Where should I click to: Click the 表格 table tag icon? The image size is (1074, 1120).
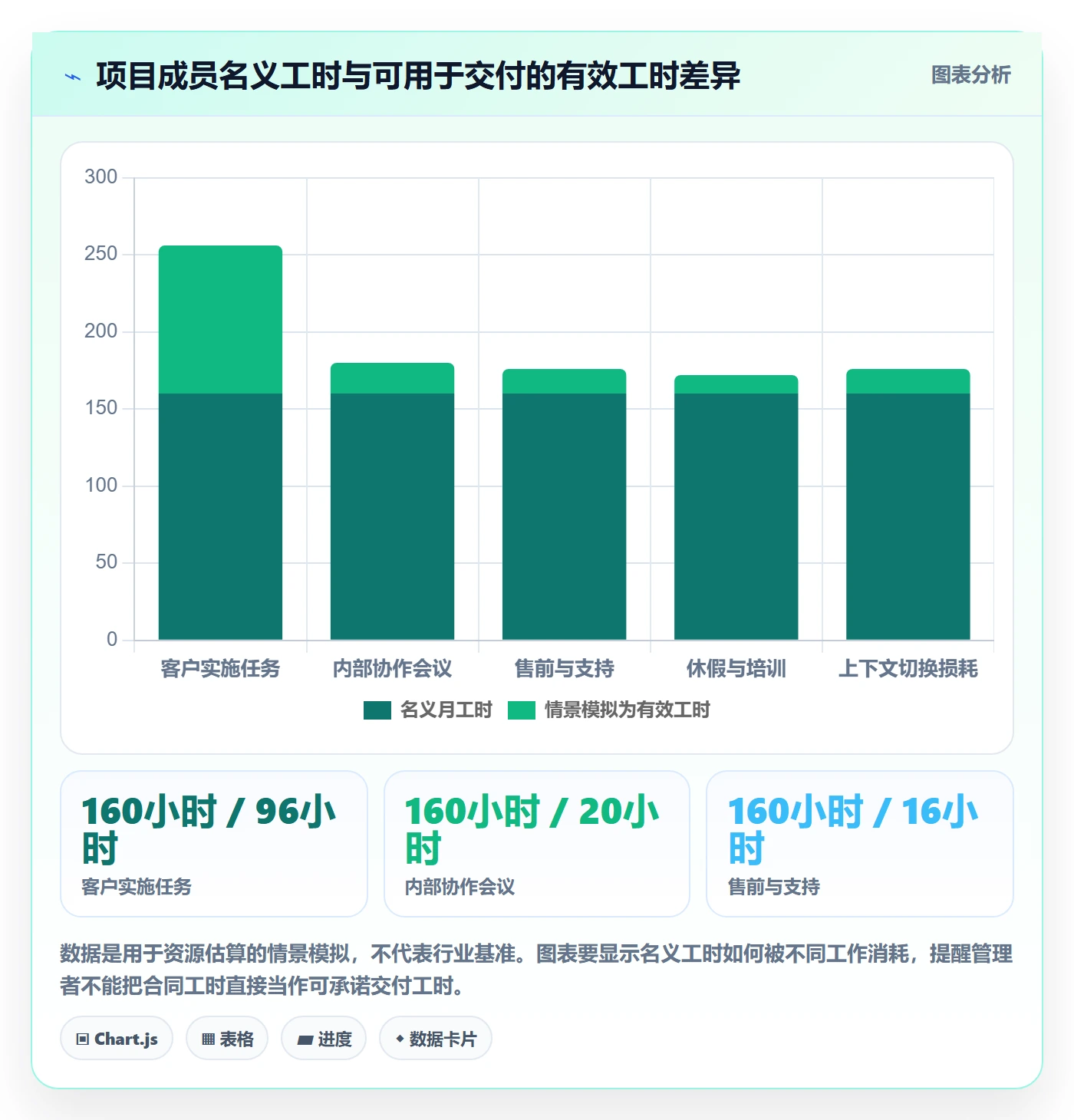[208, 1039]
